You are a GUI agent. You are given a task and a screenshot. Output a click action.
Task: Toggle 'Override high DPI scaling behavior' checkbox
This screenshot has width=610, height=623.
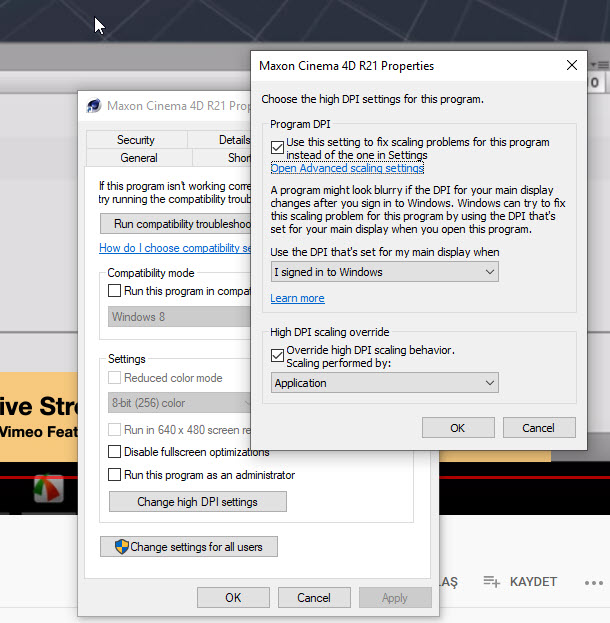pyautogui.click(x=277, y=355)
